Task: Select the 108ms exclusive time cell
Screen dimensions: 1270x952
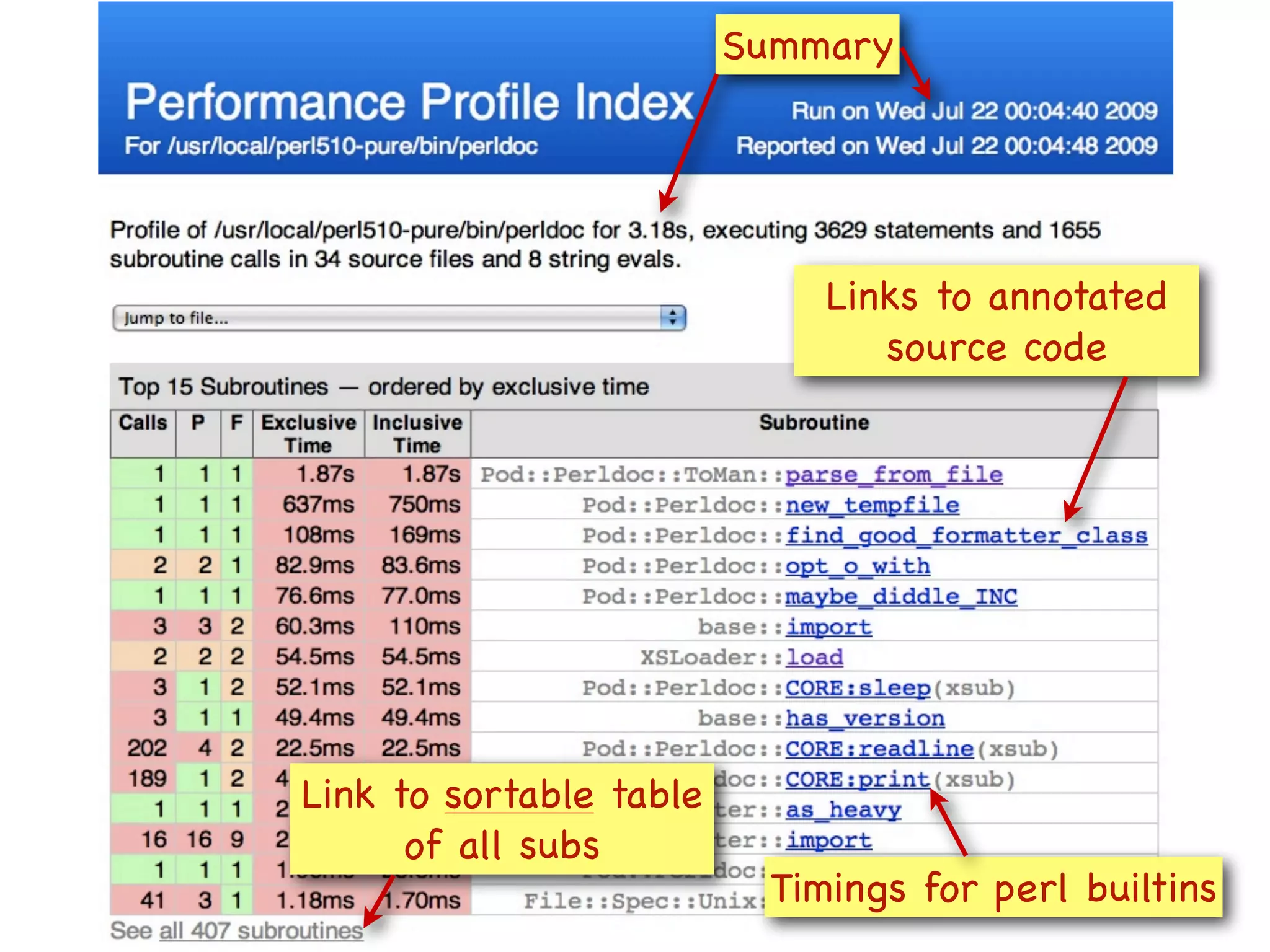Action: (x=309, y=535)
